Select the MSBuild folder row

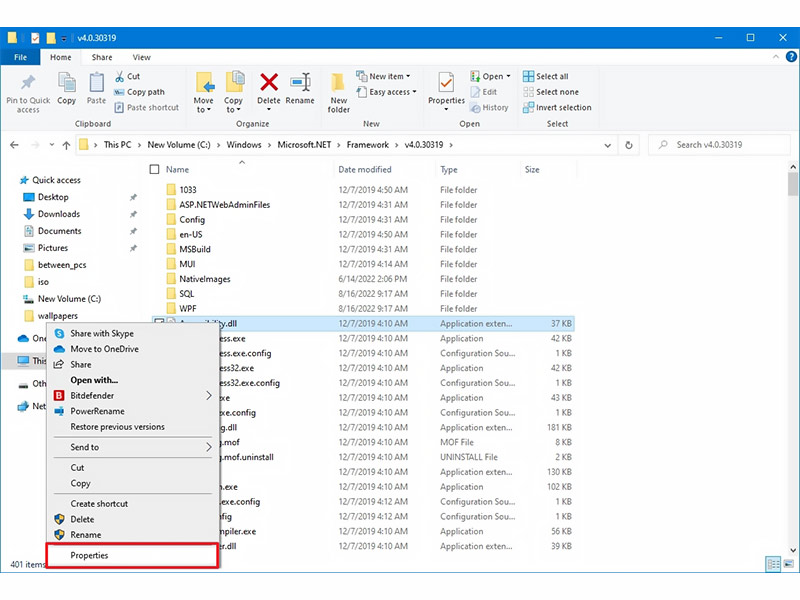194,249
